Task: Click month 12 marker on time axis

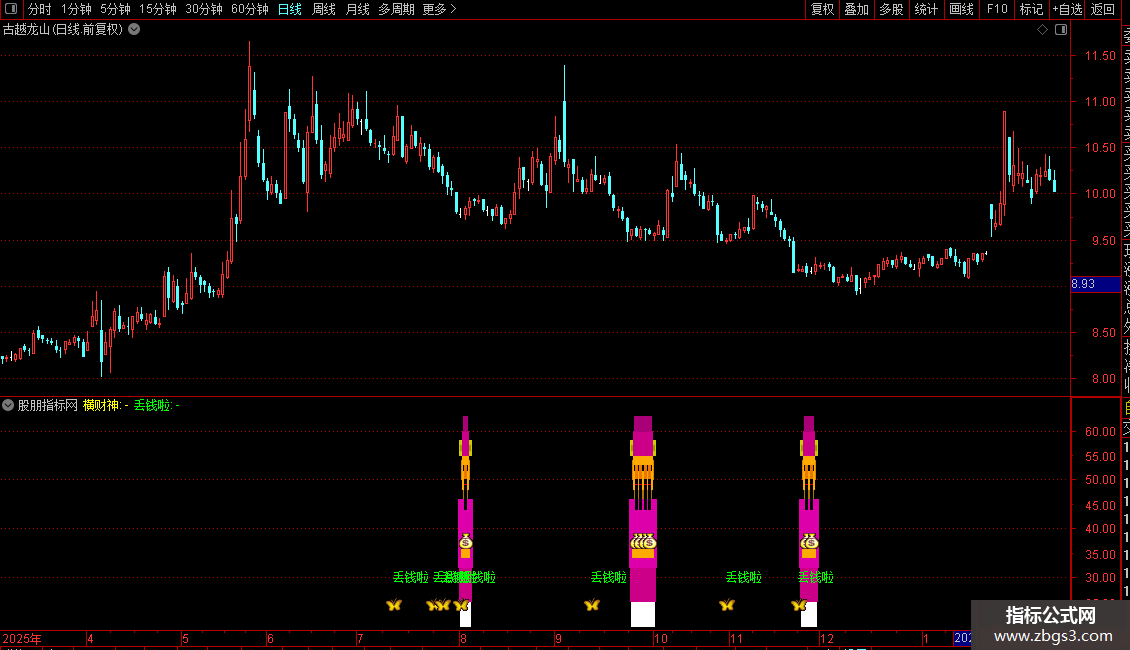Action: [x=827, y=639]
